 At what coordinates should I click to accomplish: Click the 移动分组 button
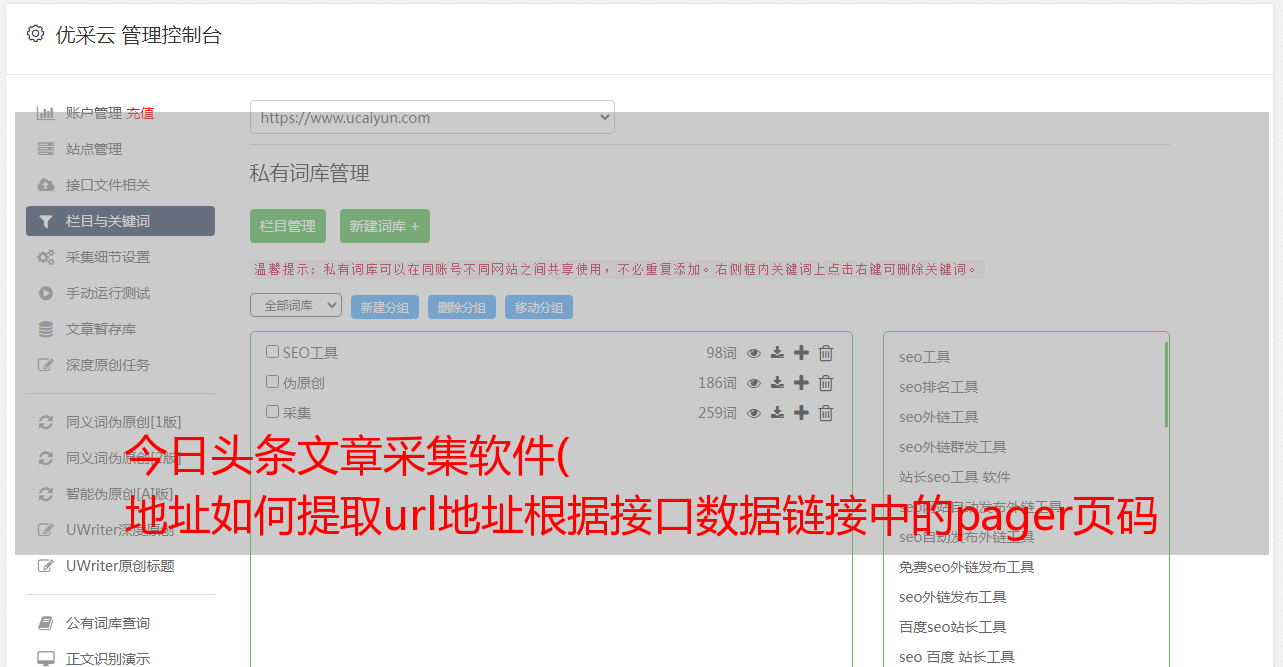pyautogui.click(x=539, y=307)
